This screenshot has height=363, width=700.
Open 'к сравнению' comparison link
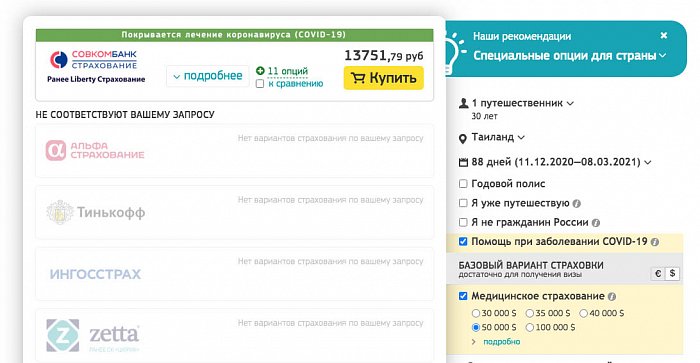click(x=295, y=83)
